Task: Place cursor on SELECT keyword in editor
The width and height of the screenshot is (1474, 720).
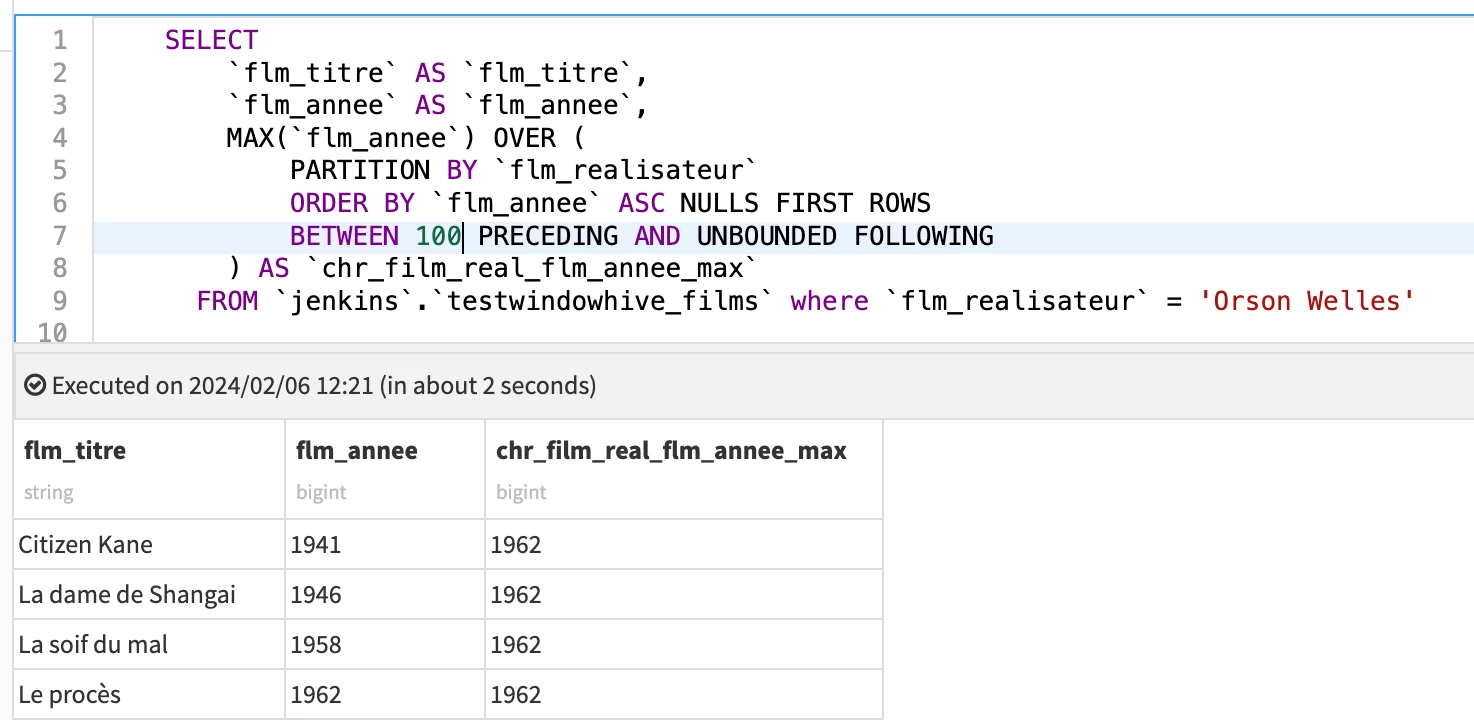Action: (212, 40)
